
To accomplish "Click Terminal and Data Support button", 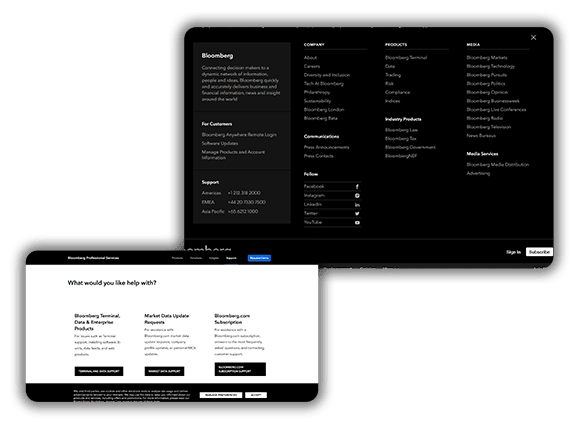I will tap(99, 371).
